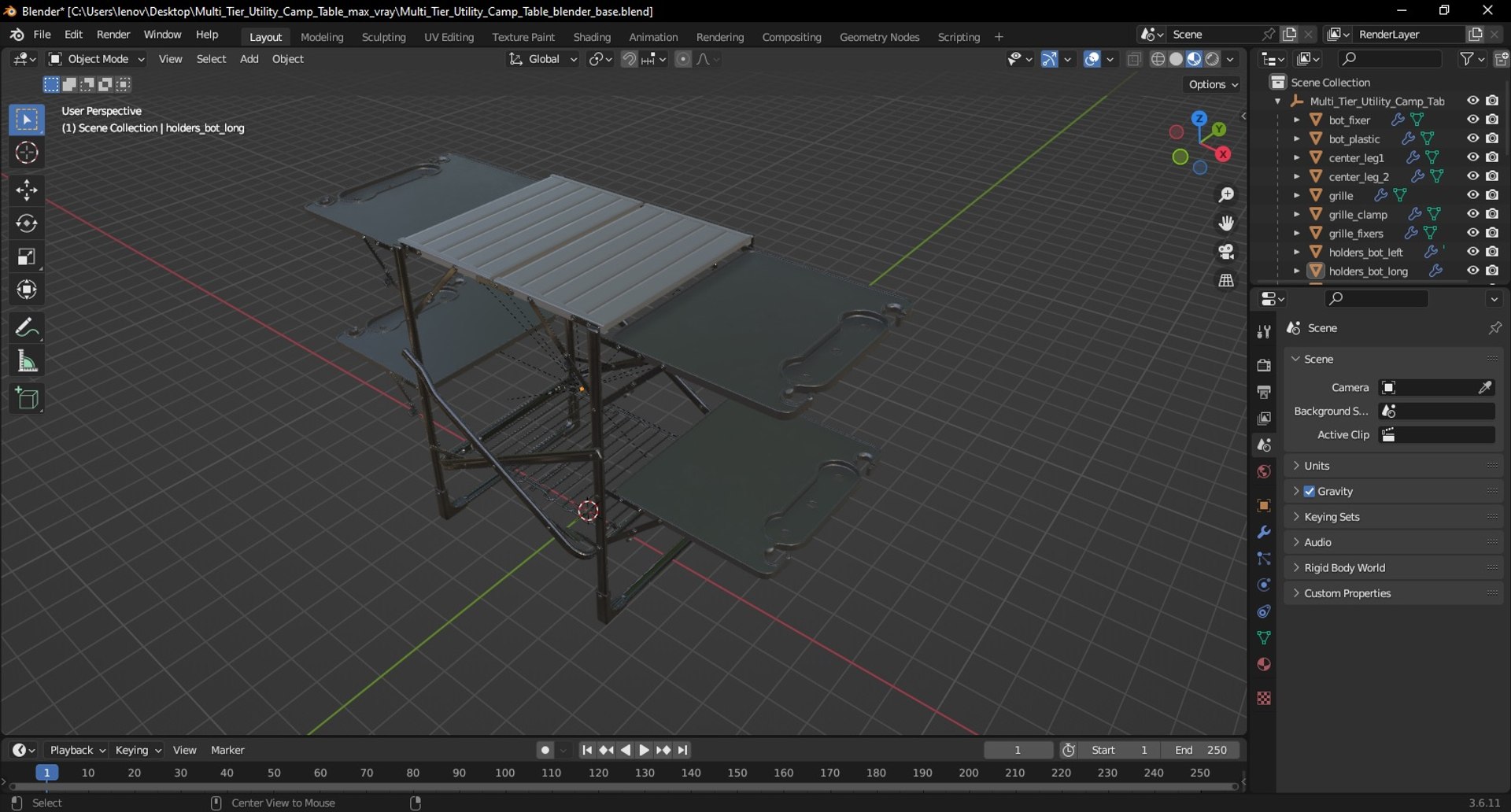1511x812 pixels.
Task: Select the Move tool
Action: [x=27, y=190]
